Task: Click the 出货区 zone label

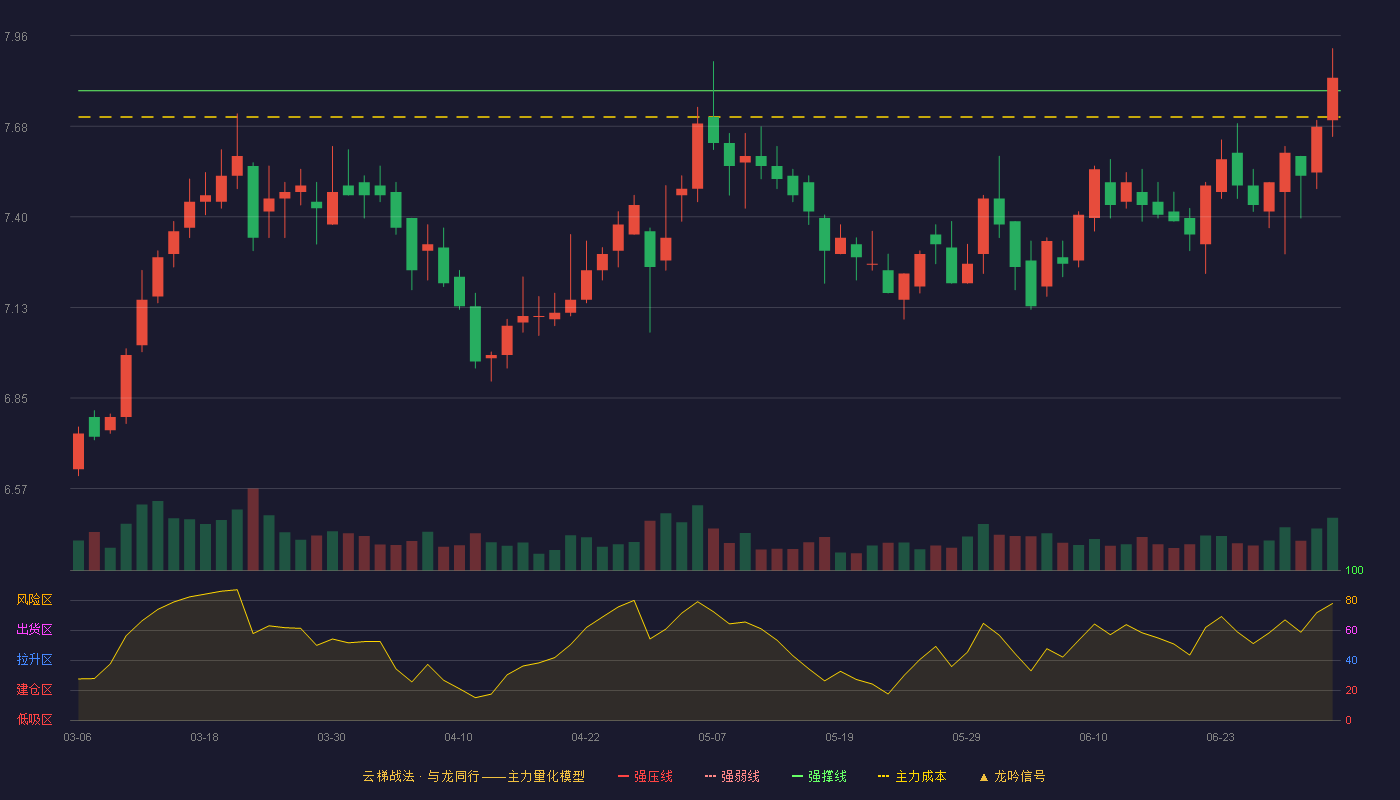Action: click(x=34, y=630)
